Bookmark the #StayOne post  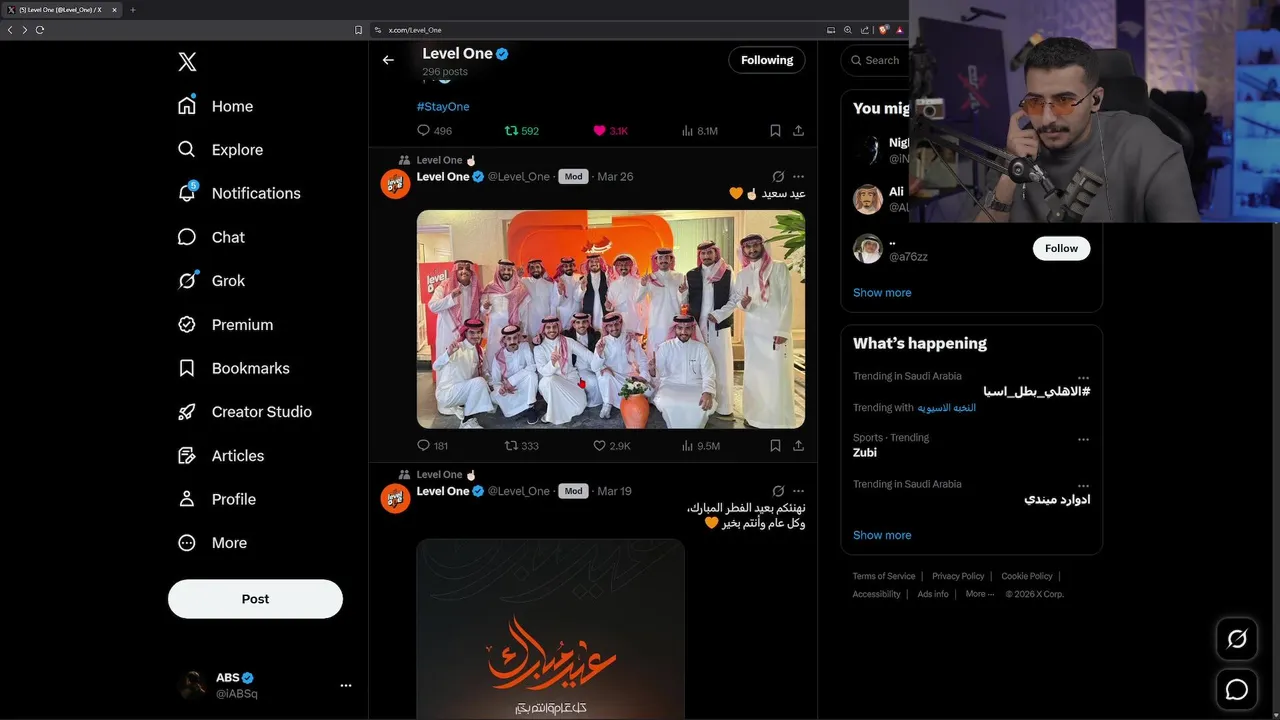775,131
